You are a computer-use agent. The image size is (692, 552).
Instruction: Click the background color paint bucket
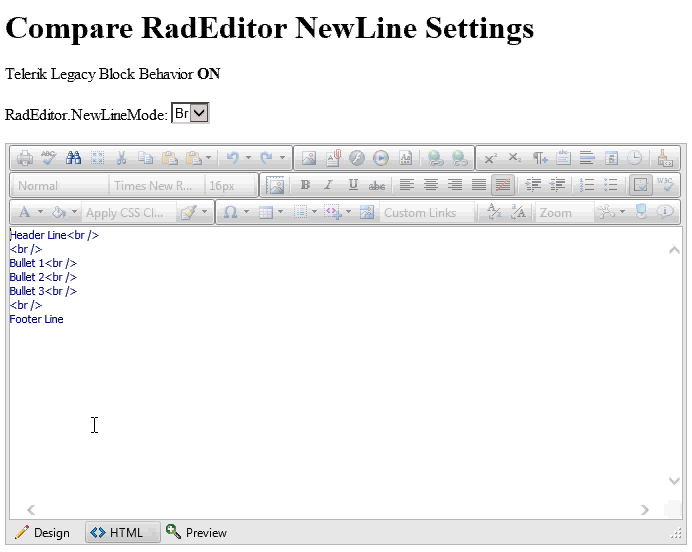[59, 213]
